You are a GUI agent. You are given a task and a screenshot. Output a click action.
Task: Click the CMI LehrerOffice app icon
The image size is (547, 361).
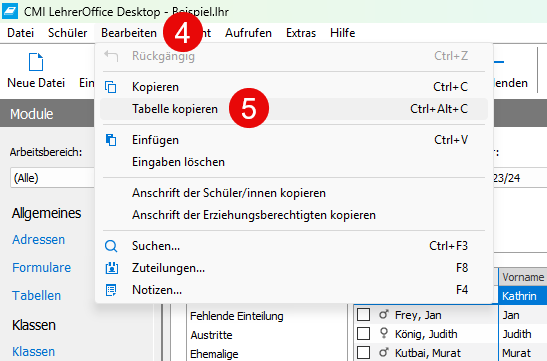10,12
